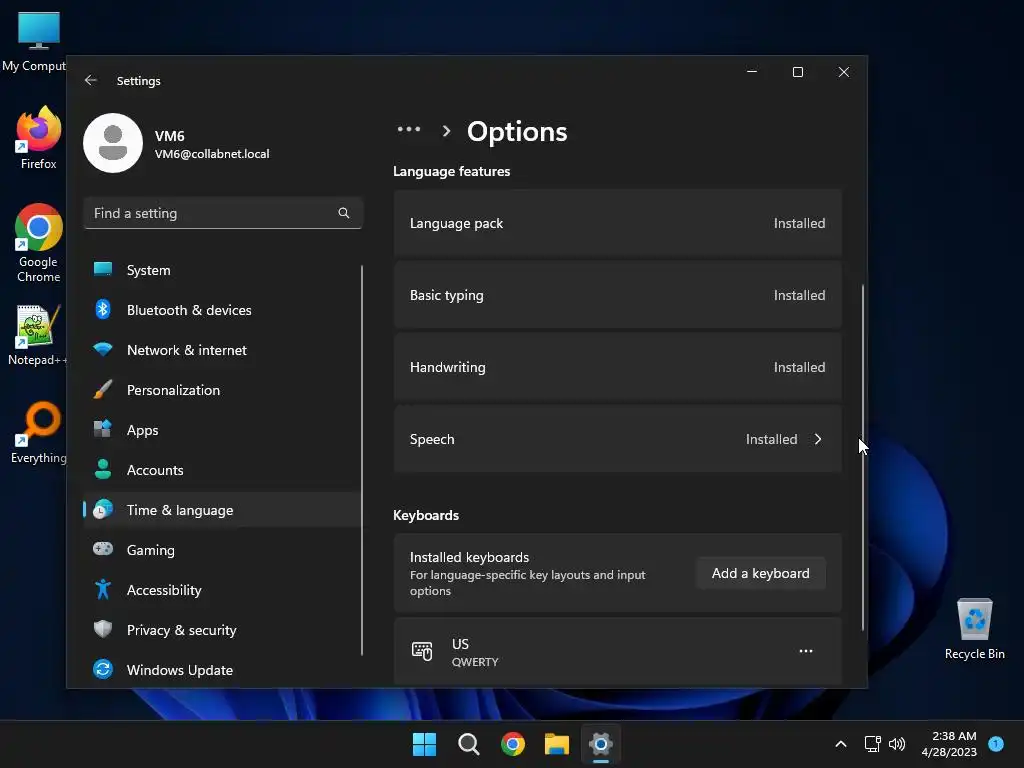Open Windows Update category
Image resolution: width=1024 pixels, height=768 pixels.
[222, 669]
